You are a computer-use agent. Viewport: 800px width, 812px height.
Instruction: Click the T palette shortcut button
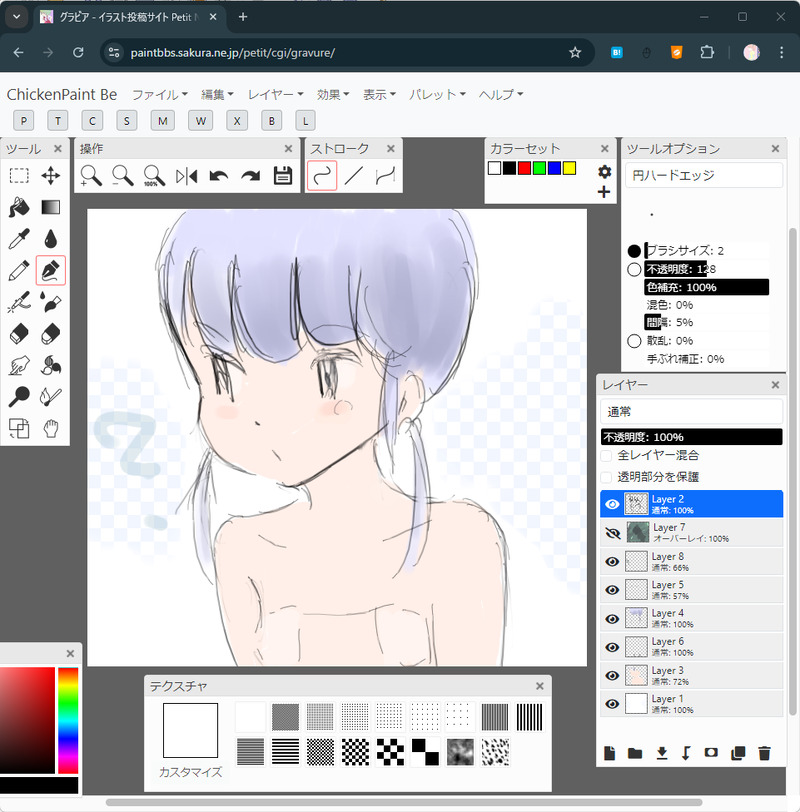(57, 121)
